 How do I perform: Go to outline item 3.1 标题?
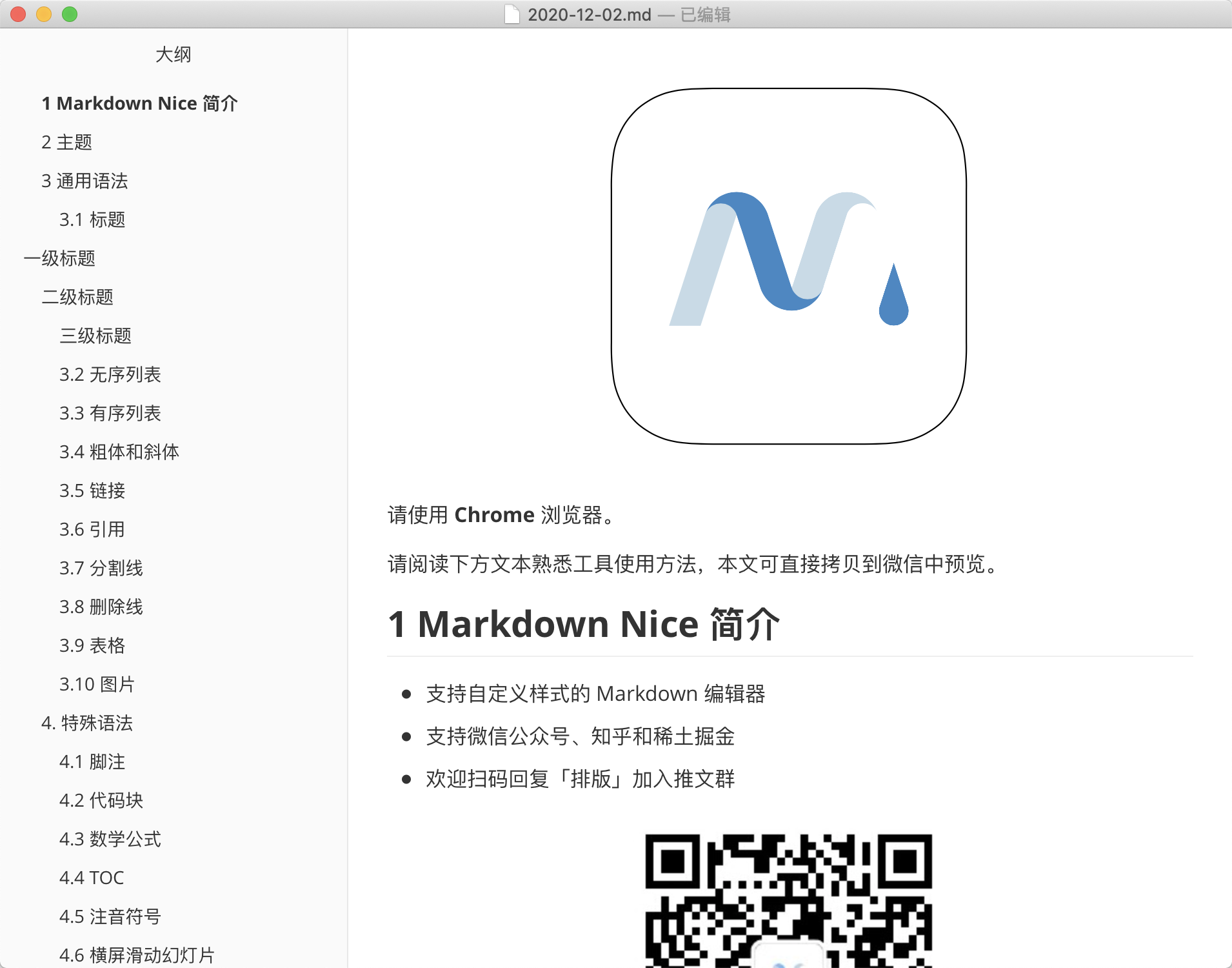(92, 219)
